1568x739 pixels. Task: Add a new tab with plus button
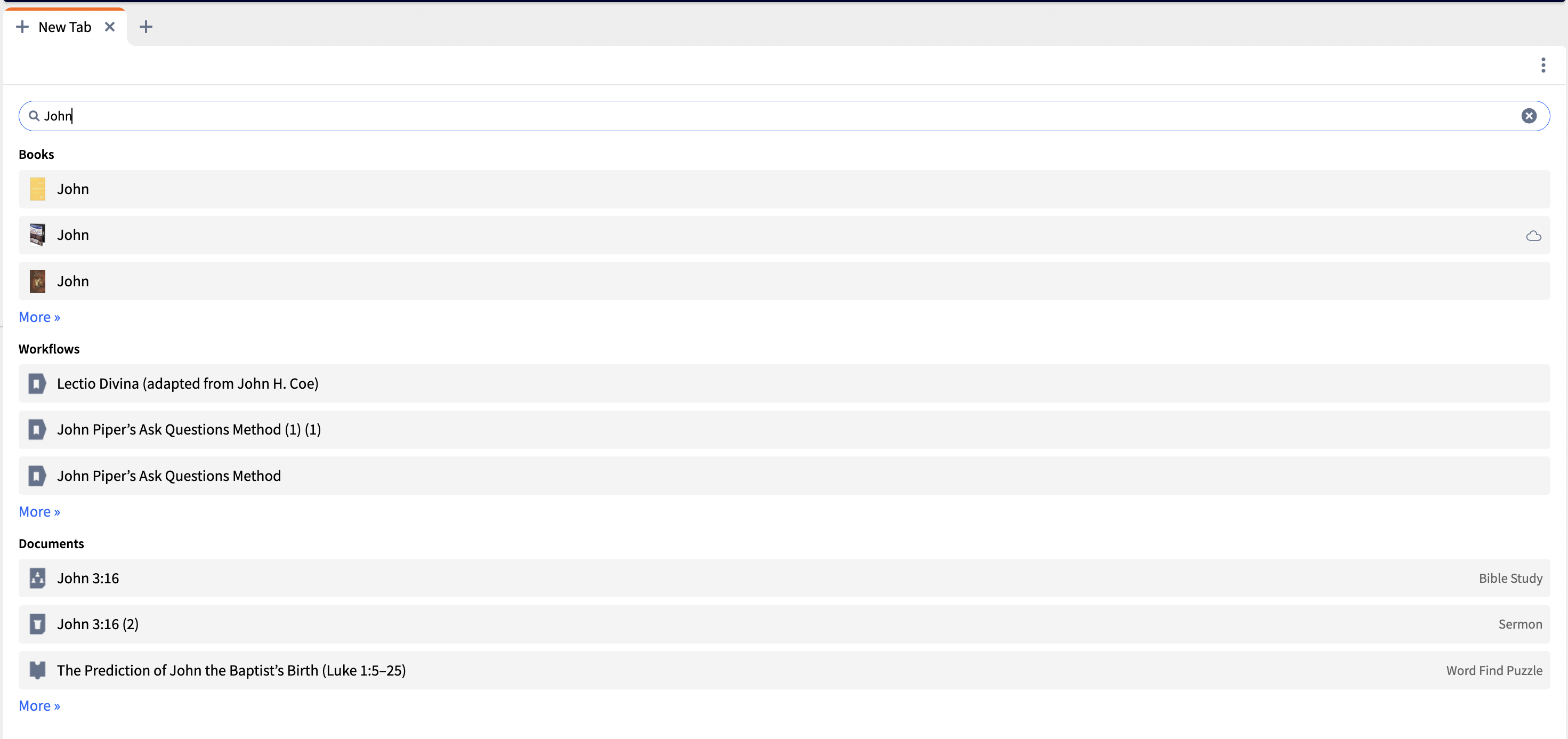[146, 27]
